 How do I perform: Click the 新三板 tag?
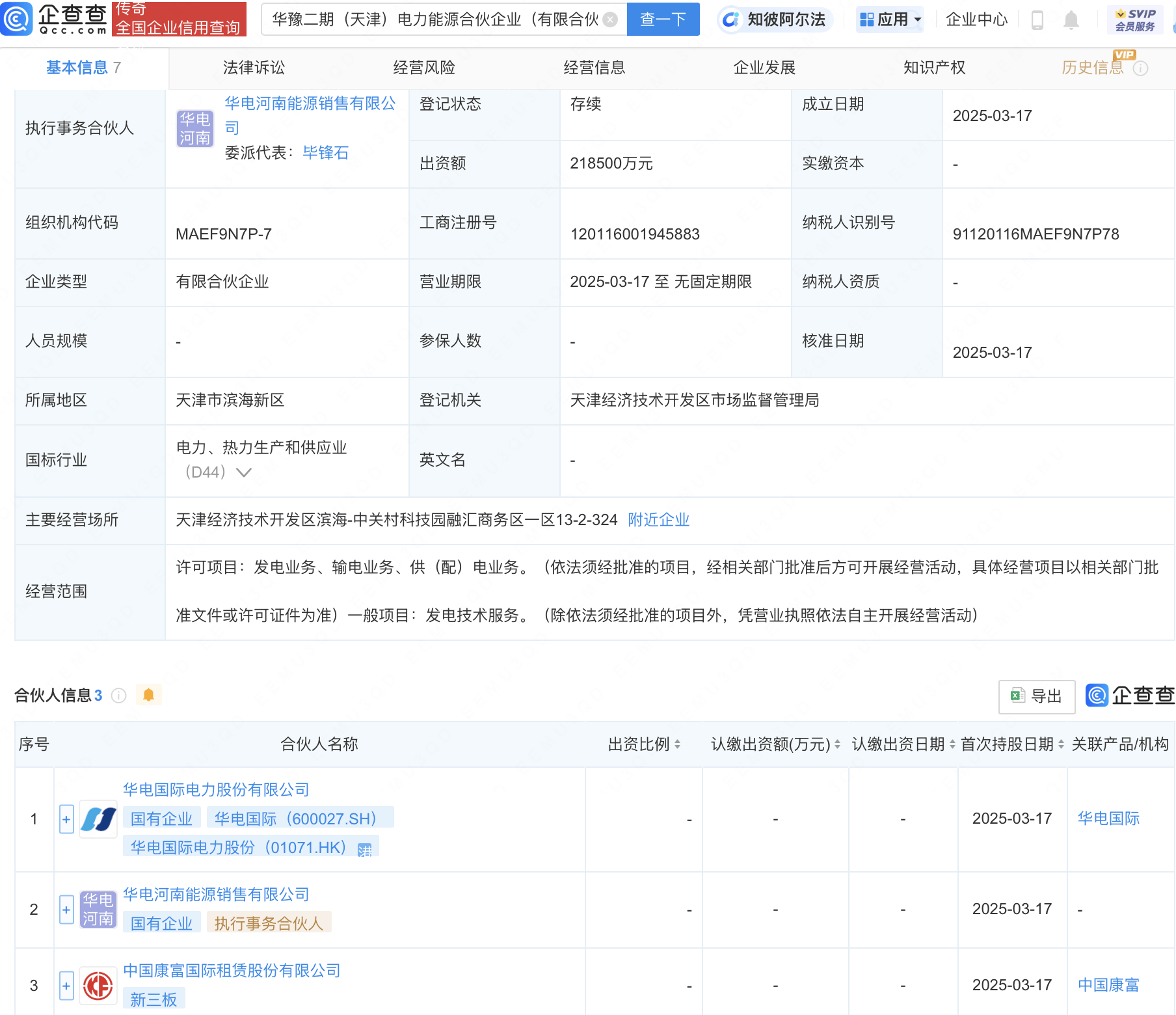(x=154, y=999)
